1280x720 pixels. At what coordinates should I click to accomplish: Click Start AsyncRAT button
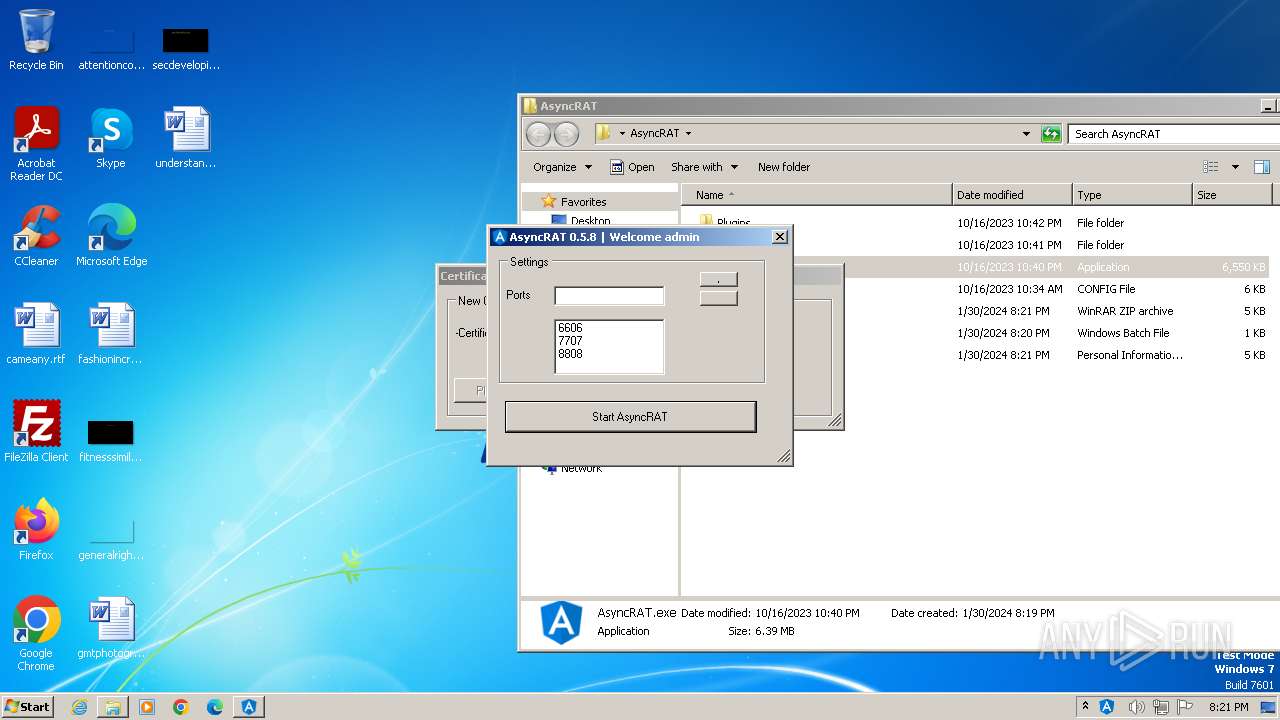pyautogui.click(x=630, y=417)
